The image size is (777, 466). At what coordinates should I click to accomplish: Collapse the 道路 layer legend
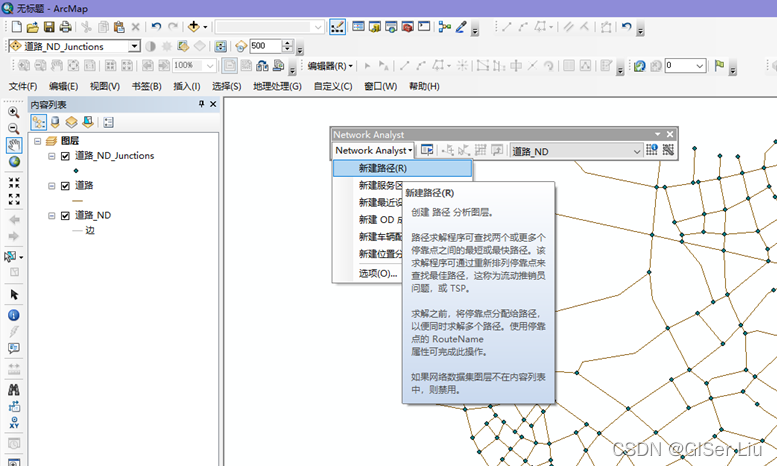[x=52, y=186]
